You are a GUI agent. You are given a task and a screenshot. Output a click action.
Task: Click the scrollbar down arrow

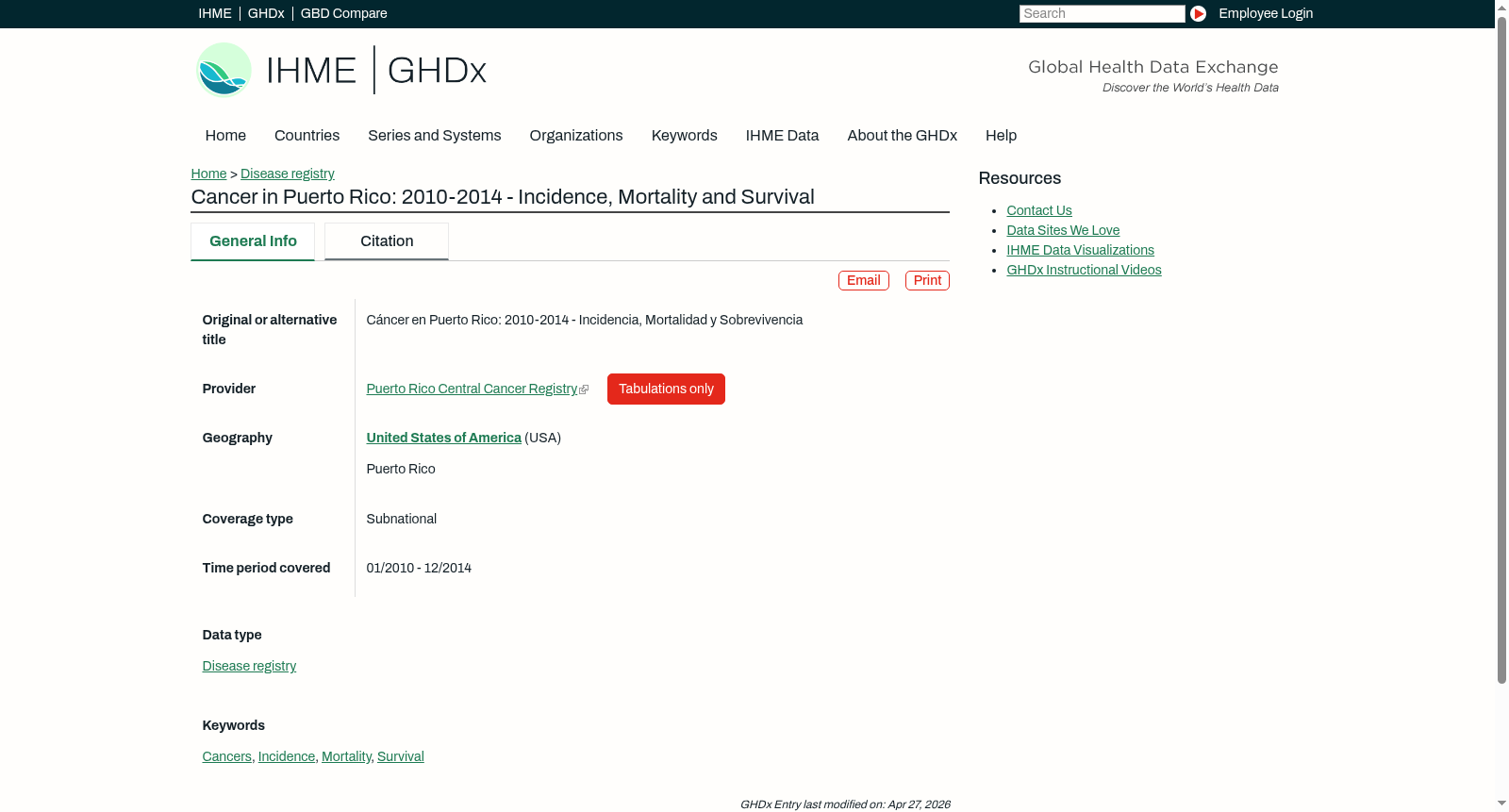click(x=1501, y=804)
